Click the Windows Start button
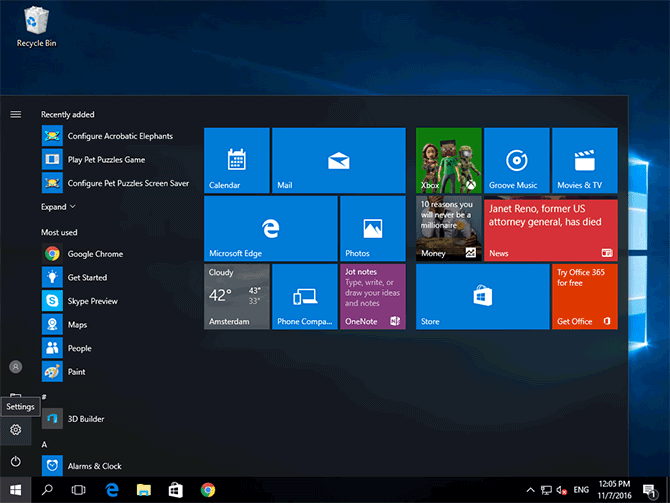The width and height of the screenshot is (670, 503). 15,490
